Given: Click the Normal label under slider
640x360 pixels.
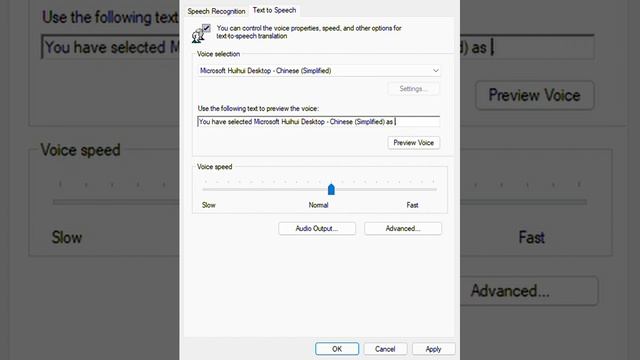Looking at the screenshot, I should tap(318, 205).
